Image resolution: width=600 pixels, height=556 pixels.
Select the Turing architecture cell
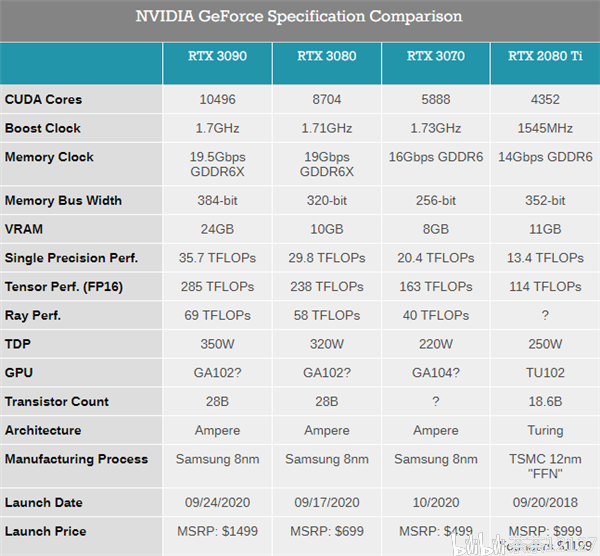[x=545, y=431]
